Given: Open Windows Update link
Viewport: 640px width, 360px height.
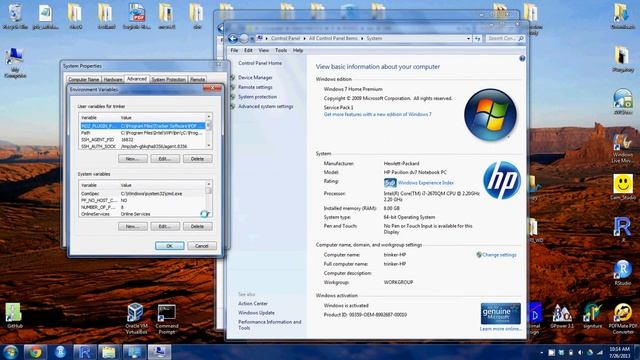Looking at the screenshot, I should 256,313.
